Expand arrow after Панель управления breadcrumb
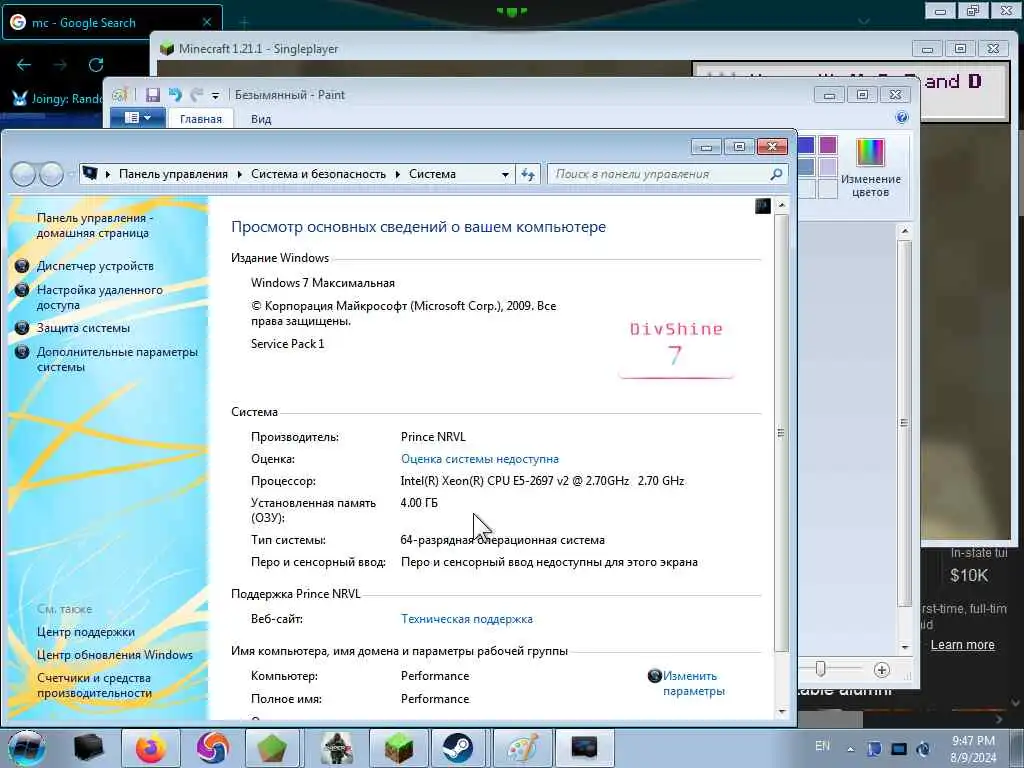This screenshot has height=768, width=1024. pyautogui.click(x=240, y=174)
